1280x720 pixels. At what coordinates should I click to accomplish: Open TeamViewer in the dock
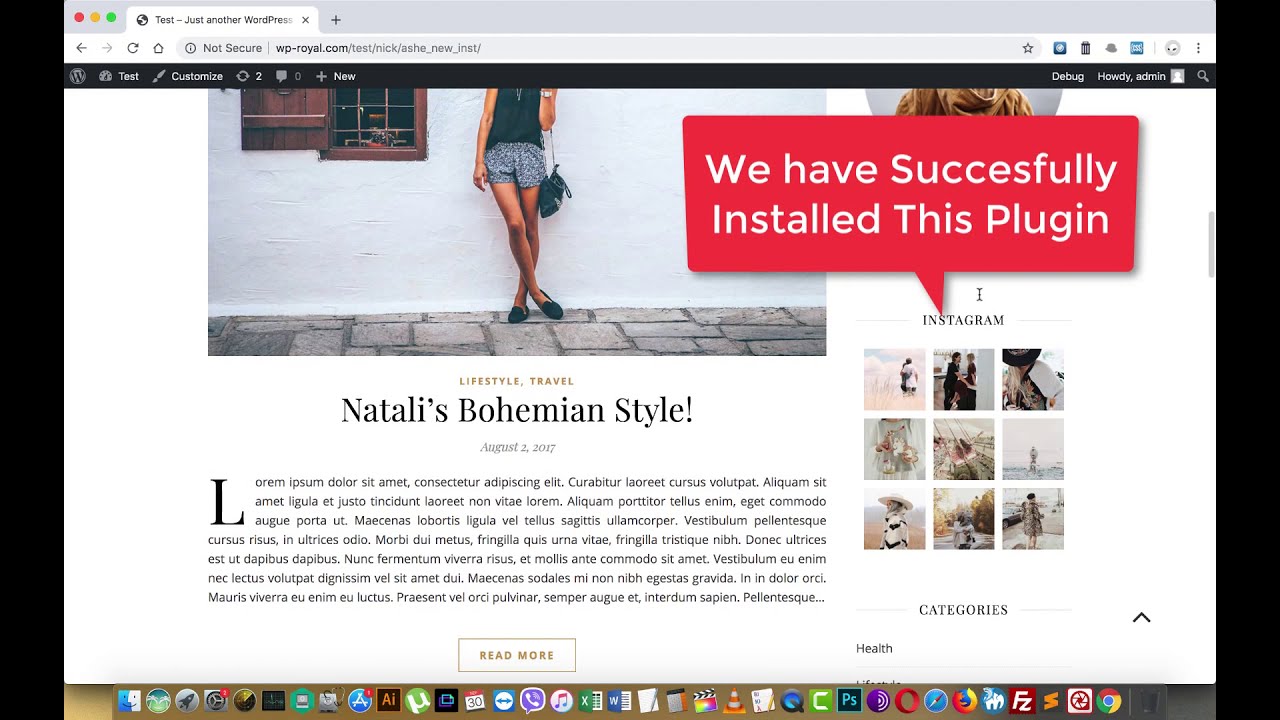(x=504, y=701)
